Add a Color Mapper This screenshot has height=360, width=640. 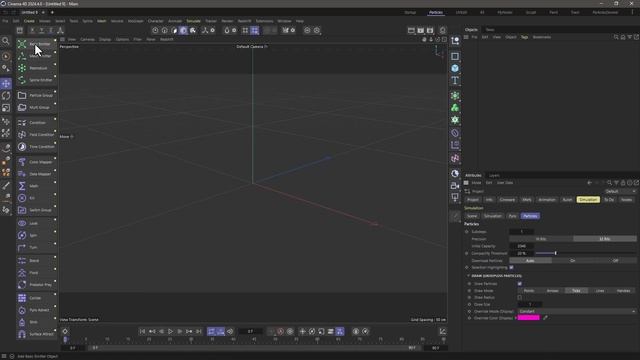pyautogui.click(x=36, y=162)
